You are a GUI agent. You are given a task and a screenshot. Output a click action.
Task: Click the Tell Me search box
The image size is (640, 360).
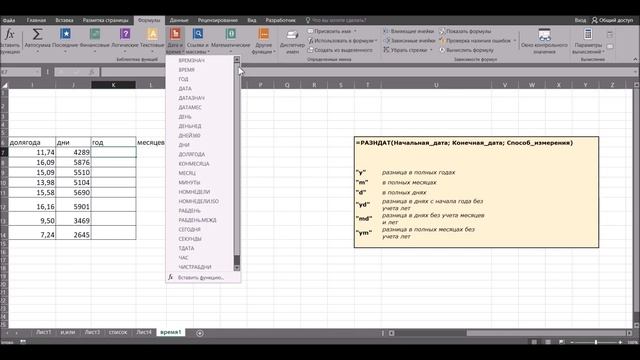336,20
